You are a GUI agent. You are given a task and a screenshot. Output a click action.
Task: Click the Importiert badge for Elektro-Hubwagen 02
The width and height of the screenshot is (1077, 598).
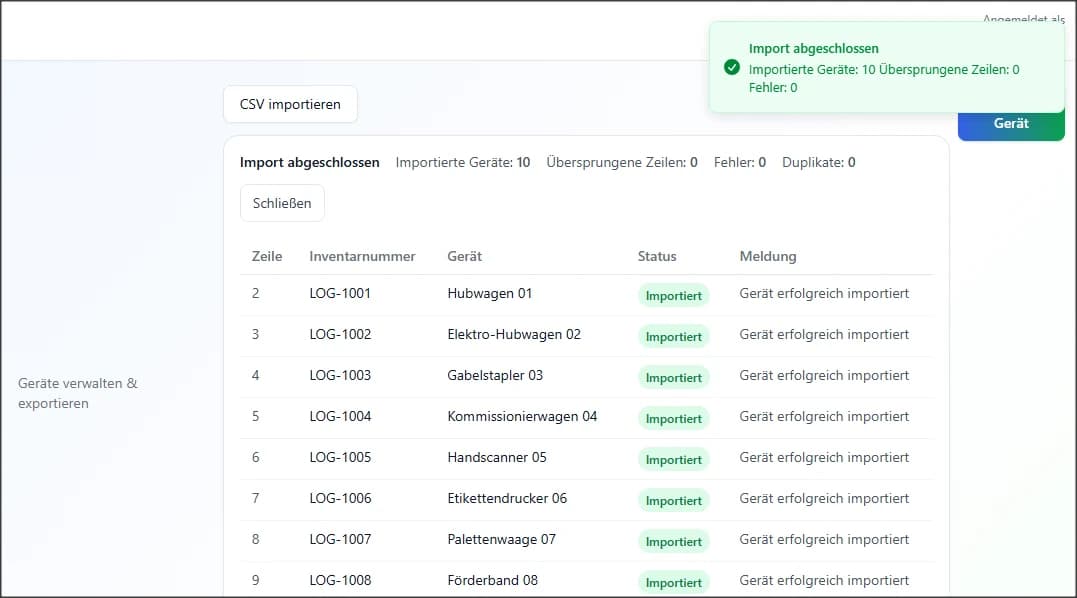[x=673, y=337]
